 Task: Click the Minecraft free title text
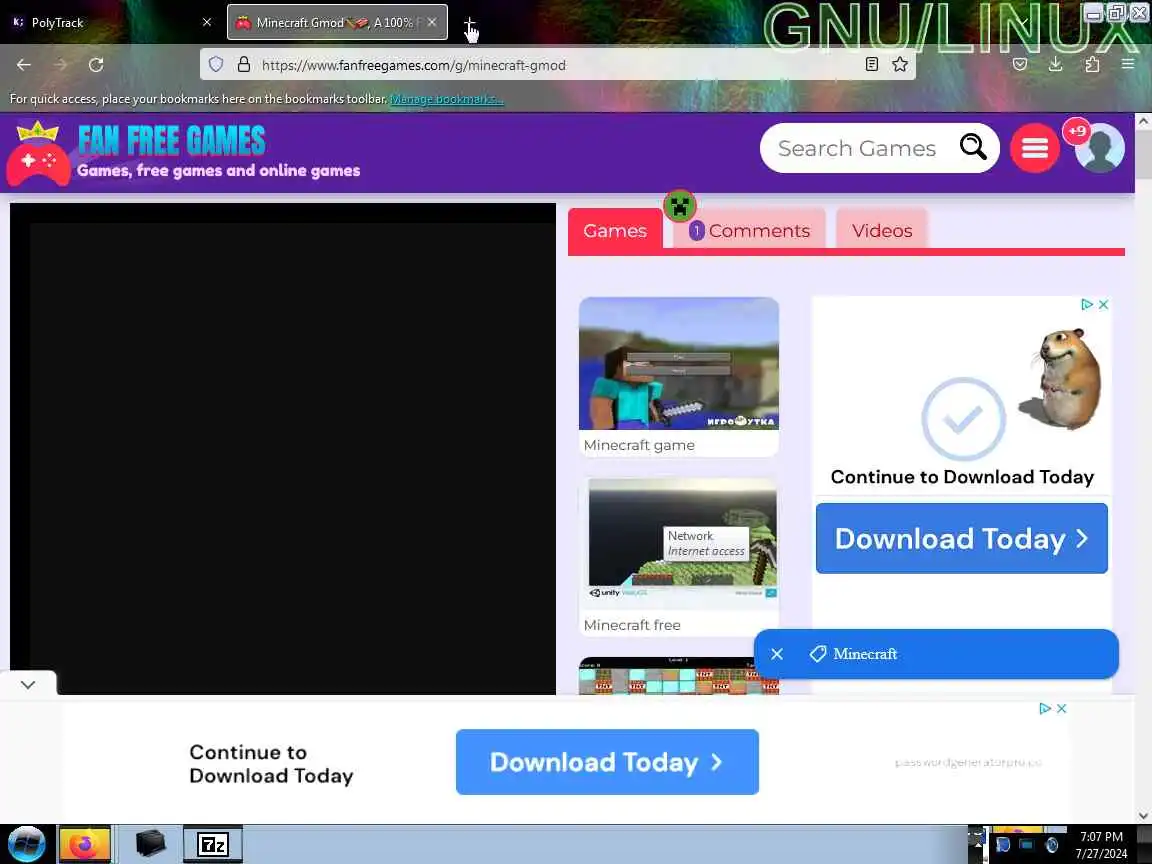tap(632, 625)
